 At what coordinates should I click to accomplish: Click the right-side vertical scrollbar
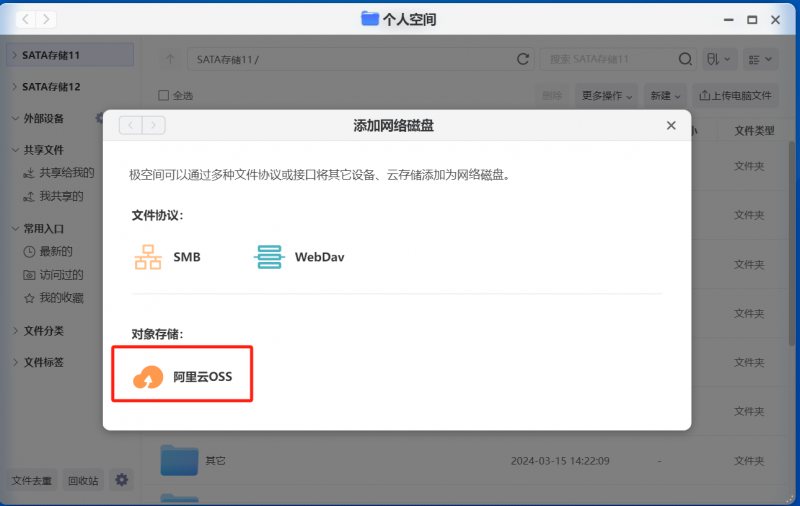(x=792, y=245)
